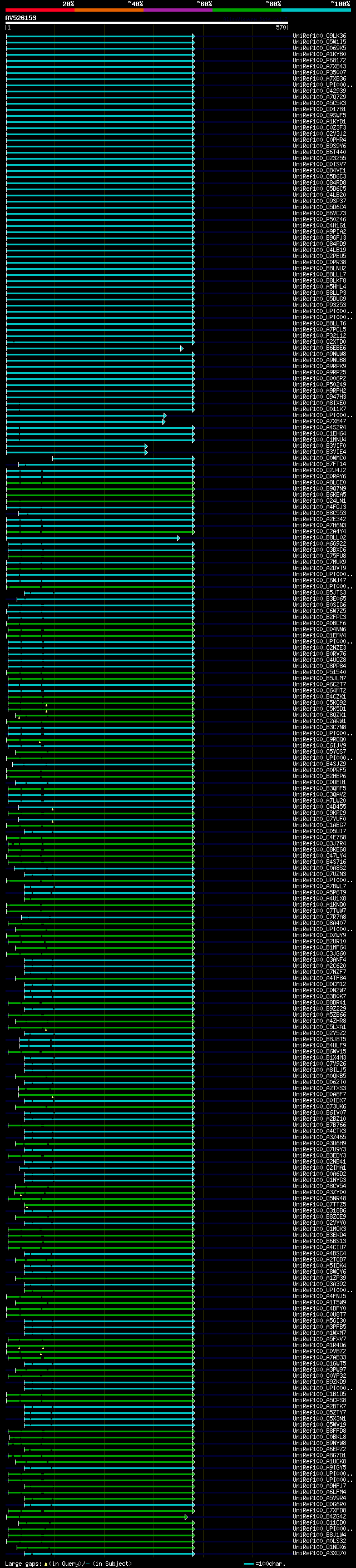Select the hit UniRef100_Q9SWF5
Image resolution: width=356 pixels, height=1568 pixels.
(x=319, y=116)
